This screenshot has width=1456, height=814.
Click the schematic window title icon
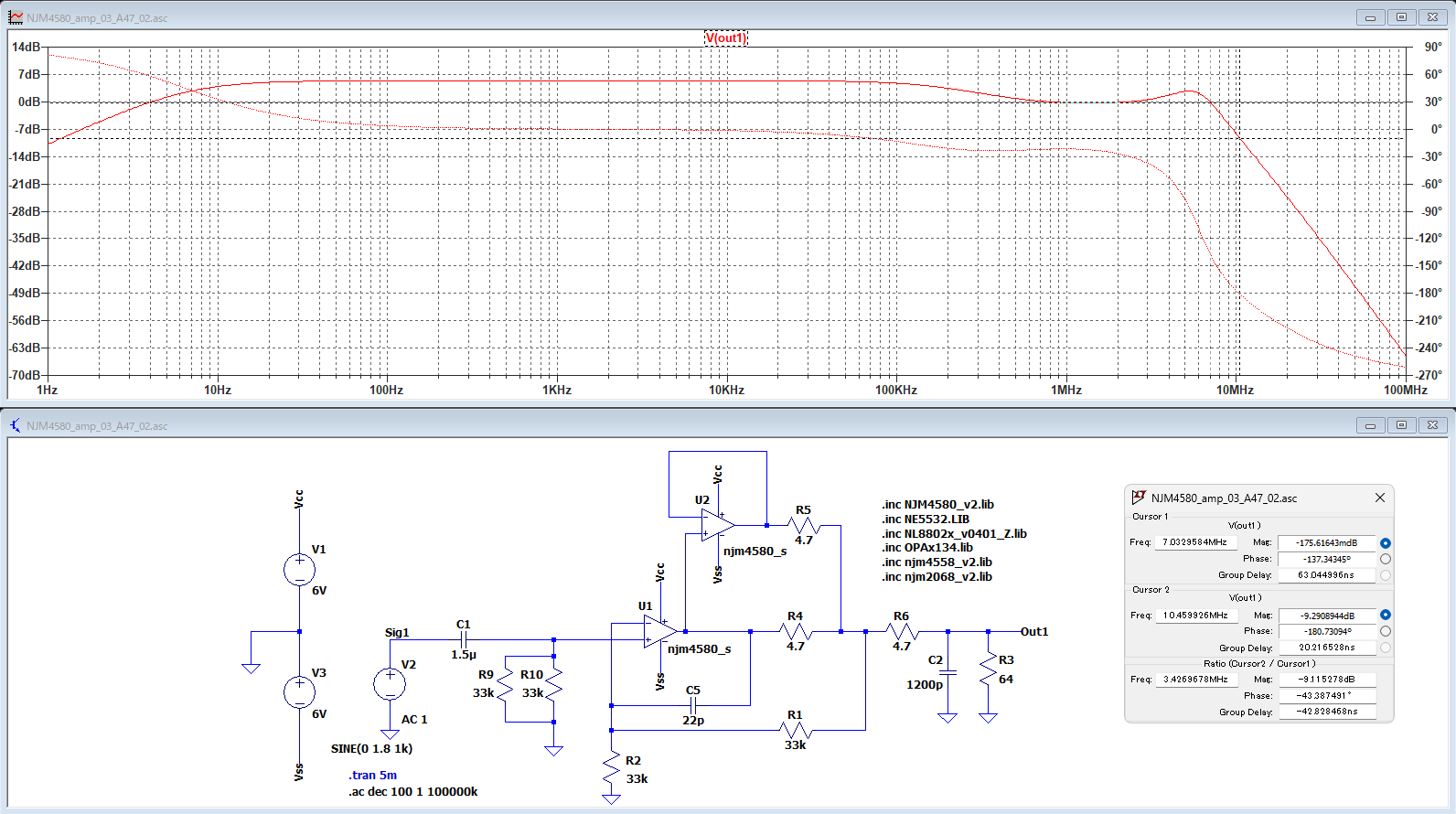click(16, 425)
